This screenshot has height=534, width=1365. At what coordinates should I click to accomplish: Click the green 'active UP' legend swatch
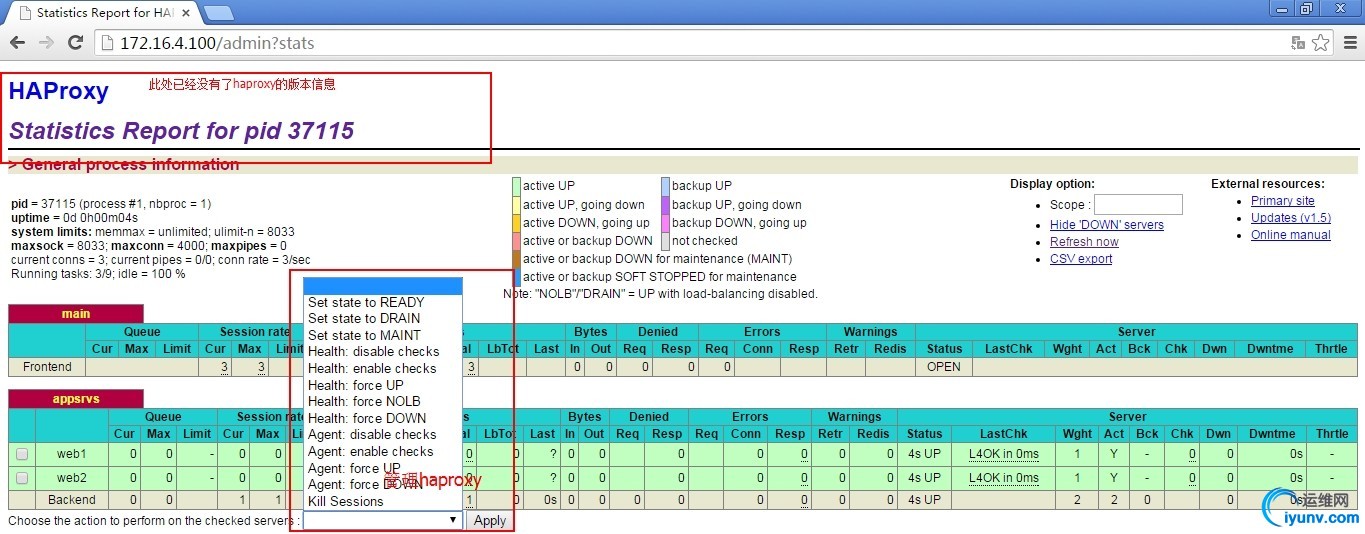click(x=516, y=186)
